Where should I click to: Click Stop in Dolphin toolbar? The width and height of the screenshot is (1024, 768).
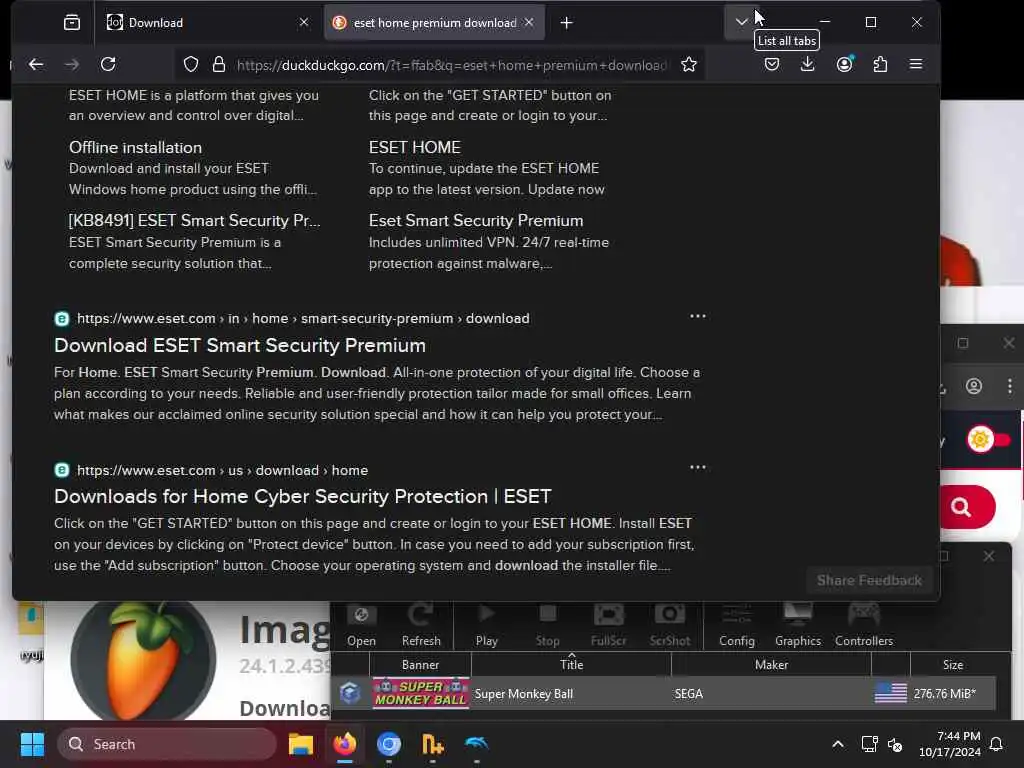(x=547, y=625)
